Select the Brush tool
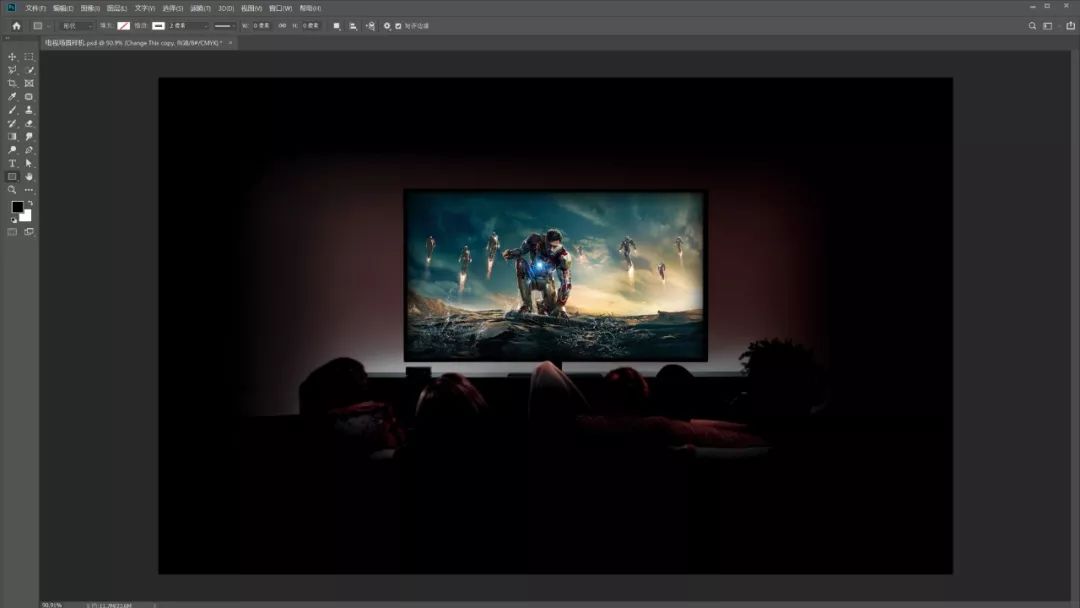The height and width of the screenshot is (608, 1080). coord(12,109)
